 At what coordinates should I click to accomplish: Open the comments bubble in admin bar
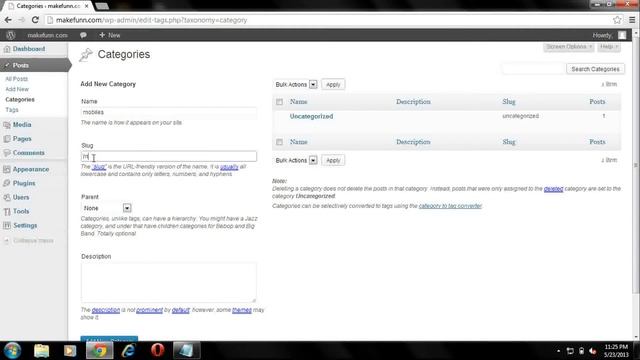coord(83,35)
